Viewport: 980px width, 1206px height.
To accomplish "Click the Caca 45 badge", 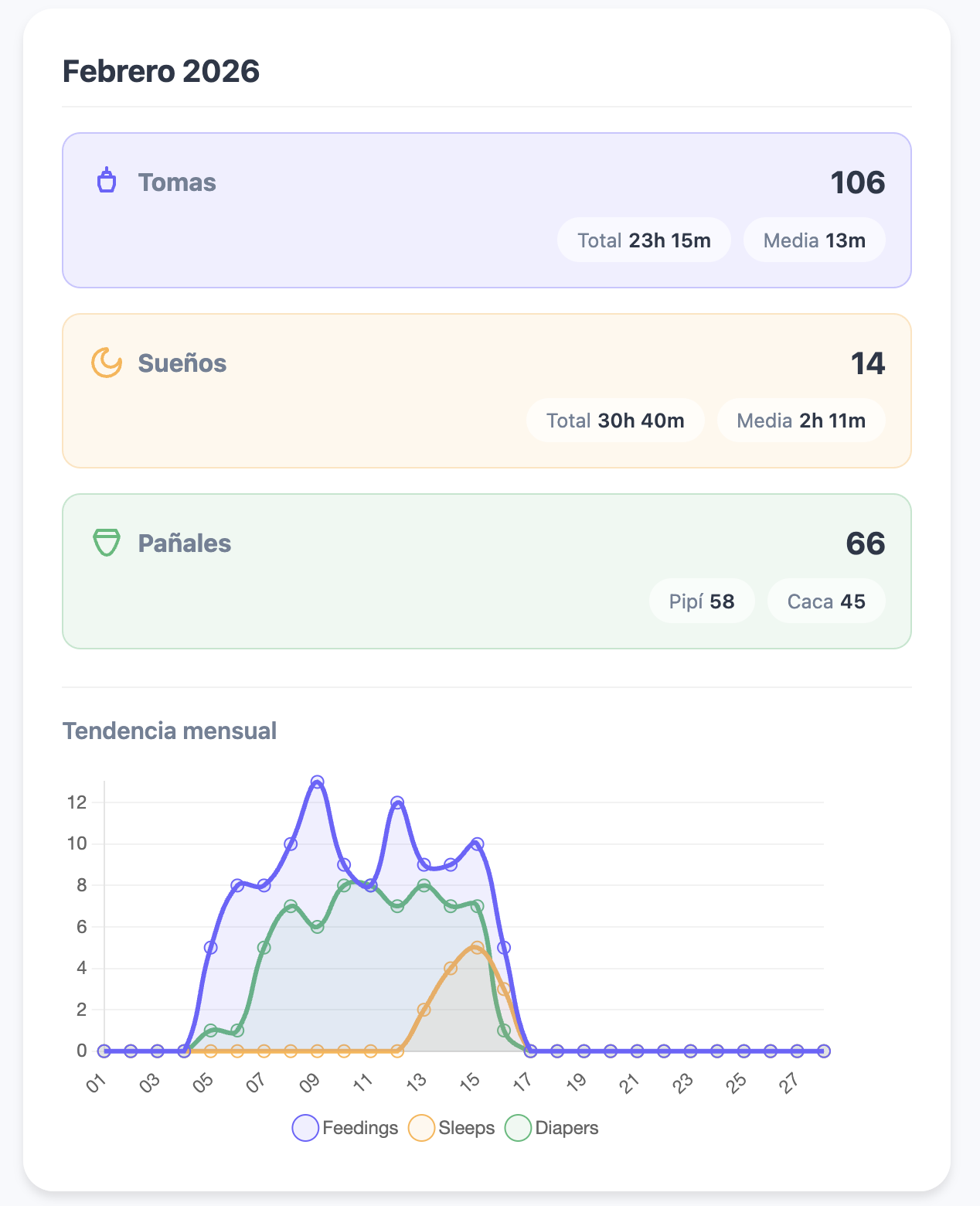I will tap(825, 601).
